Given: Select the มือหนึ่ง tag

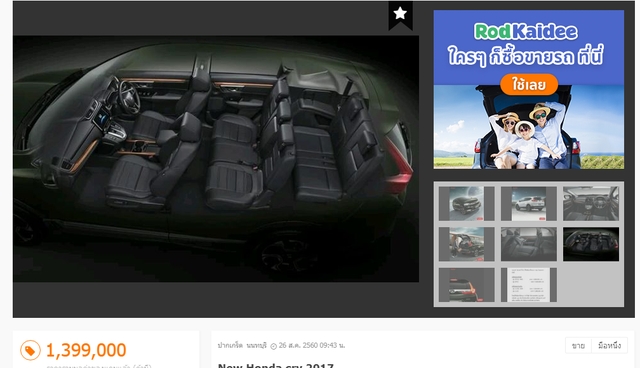Looking at the screenshot, I should pyautogui.click(x=609, y=346).
